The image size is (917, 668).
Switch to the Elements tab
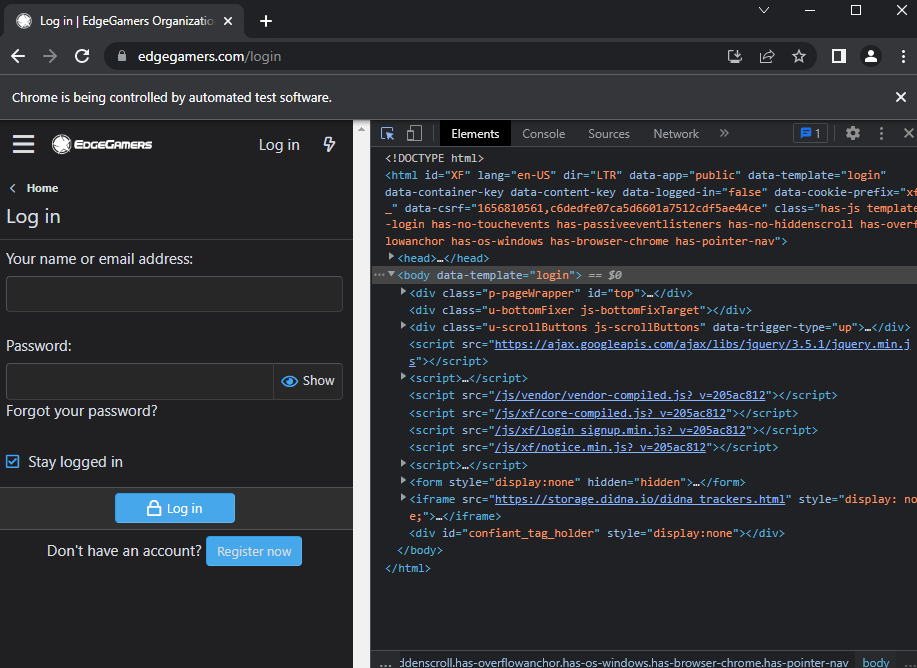(x=475, y=134)
